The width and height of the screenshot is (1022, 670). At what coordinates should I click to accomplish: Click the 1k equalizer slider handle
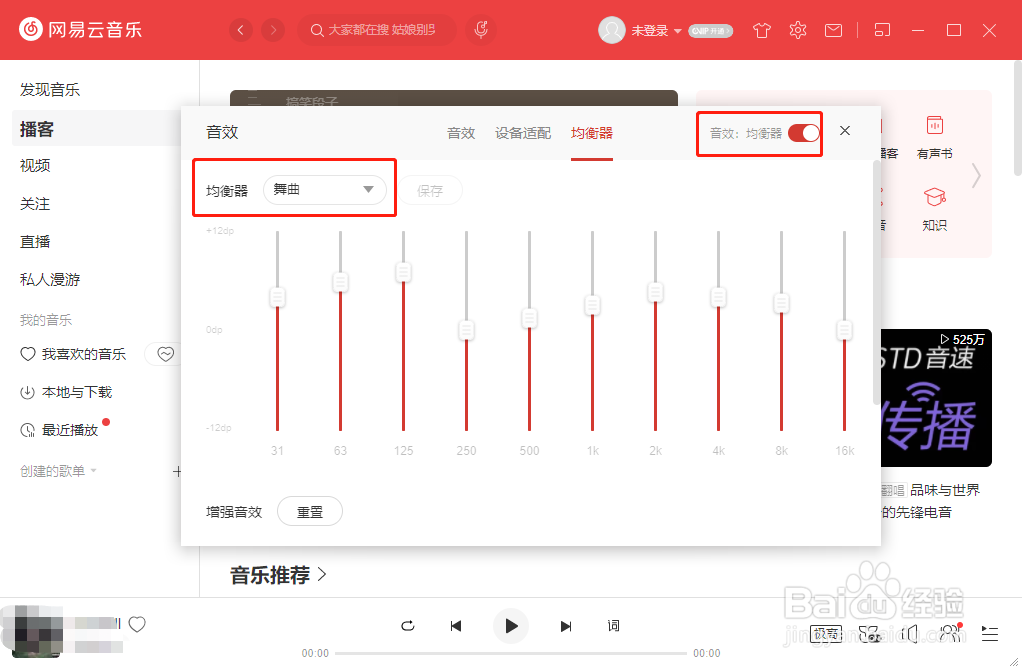click(x=592, y=305)
